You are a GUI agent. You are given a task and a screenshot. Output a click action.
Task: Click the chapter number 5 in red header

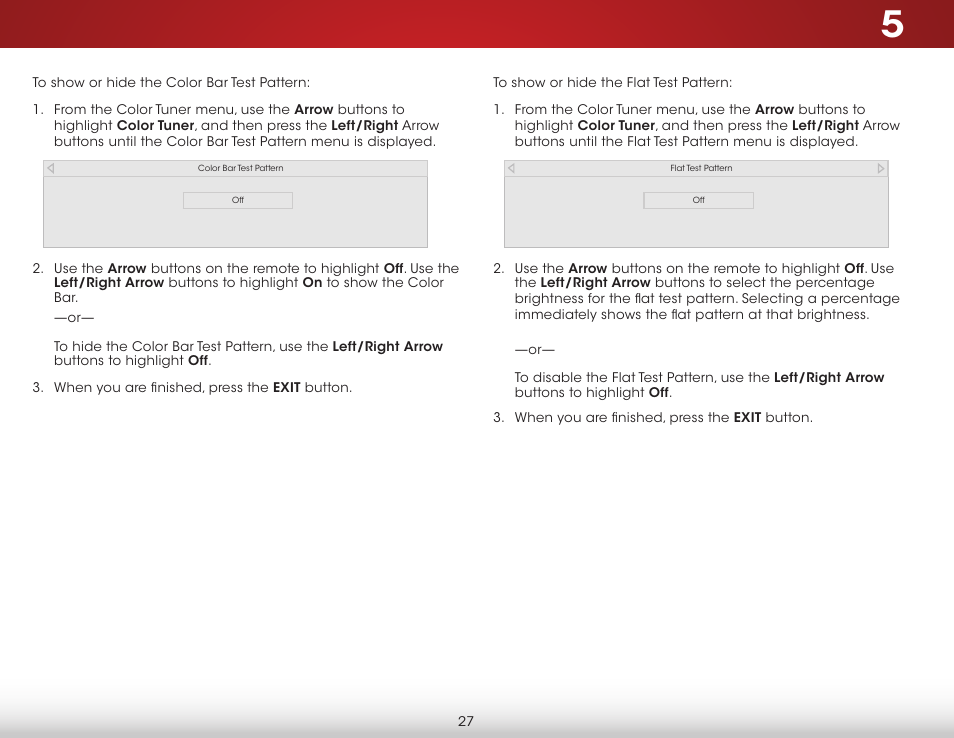(892, 25)
